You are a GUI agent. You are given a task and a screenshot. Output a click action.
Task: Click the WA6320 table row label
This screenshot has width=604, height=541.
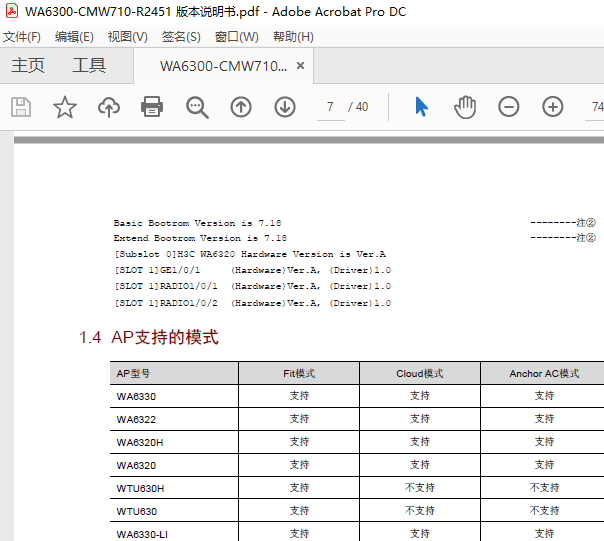(x=136, y=465)
